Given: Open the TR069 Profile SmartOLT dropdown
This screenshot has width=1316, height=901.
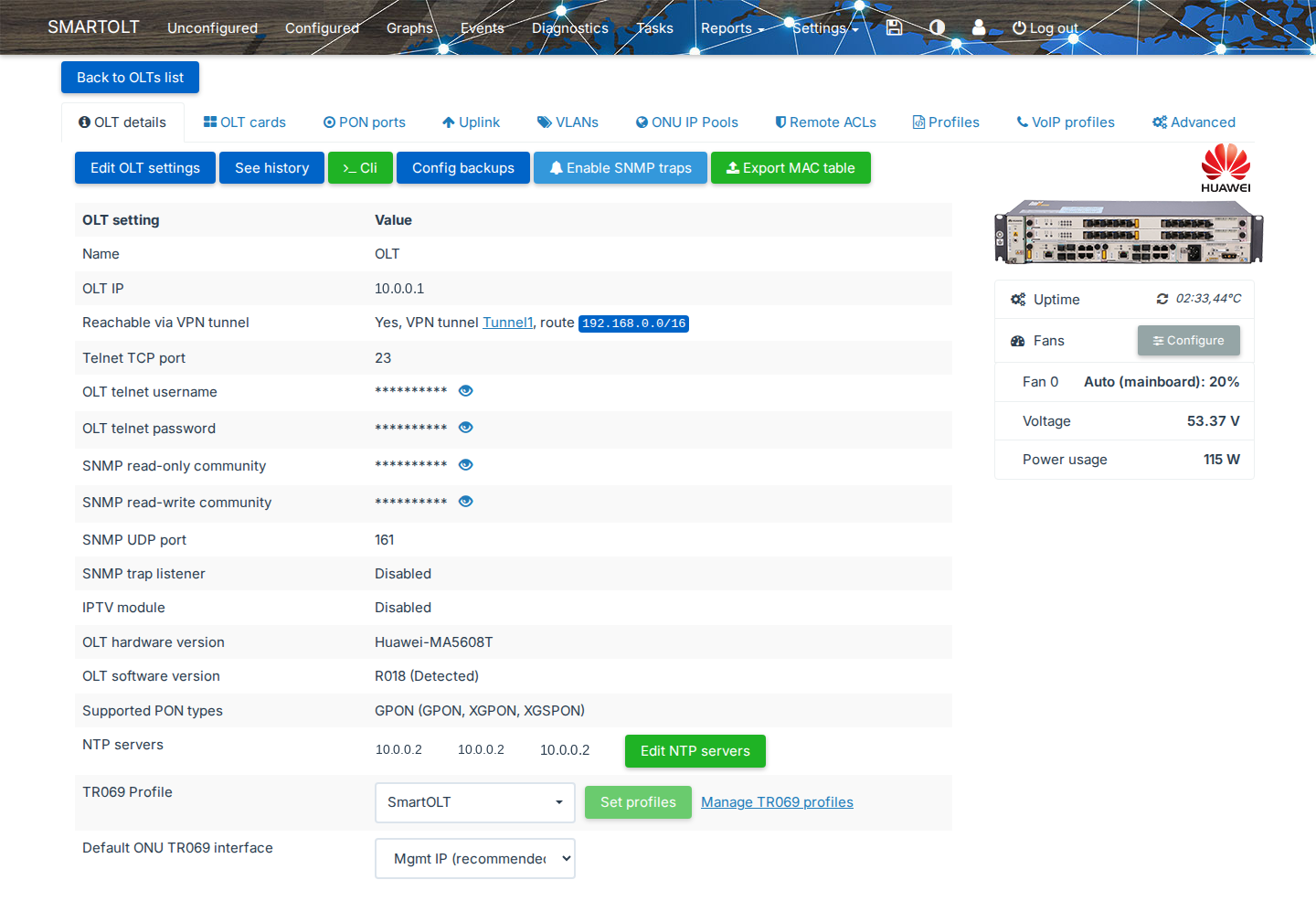Looking at the screenshot, I should 475,802.
